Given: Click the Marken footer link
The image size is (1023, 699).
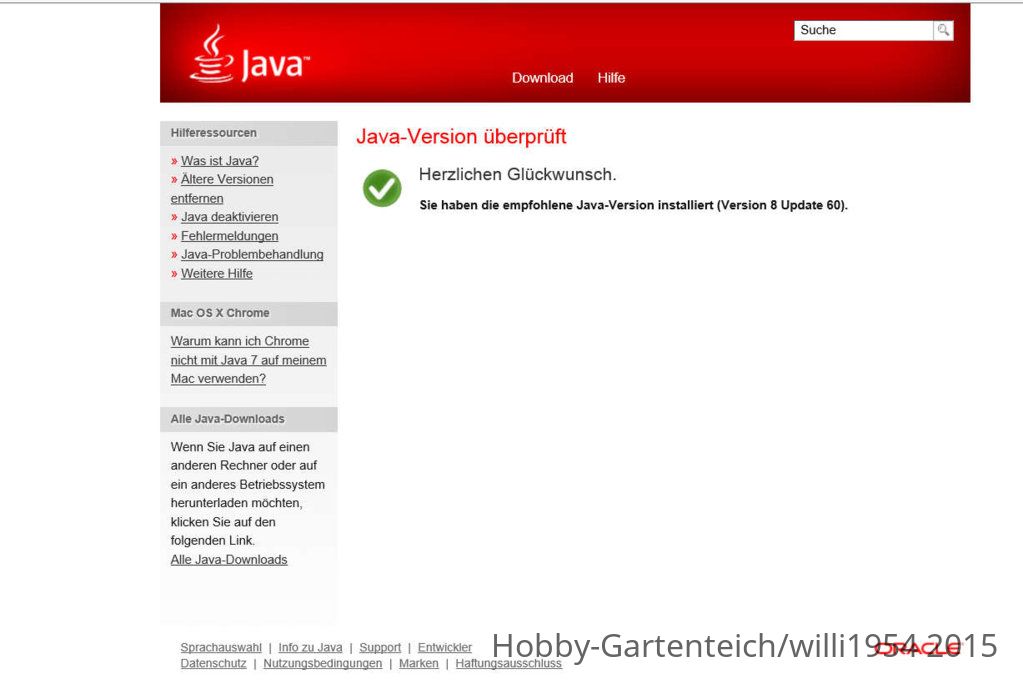Looking at the screenshot, I should click(x=419, y=663).
